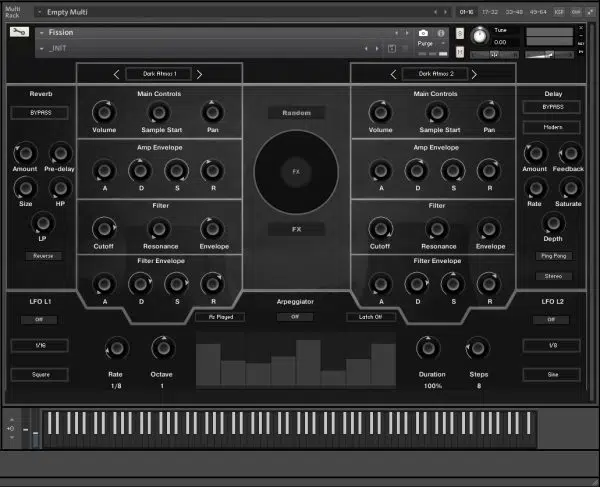Go to previous Dark Atmos 1 sample
600x487 pixels.
[116, 74]
